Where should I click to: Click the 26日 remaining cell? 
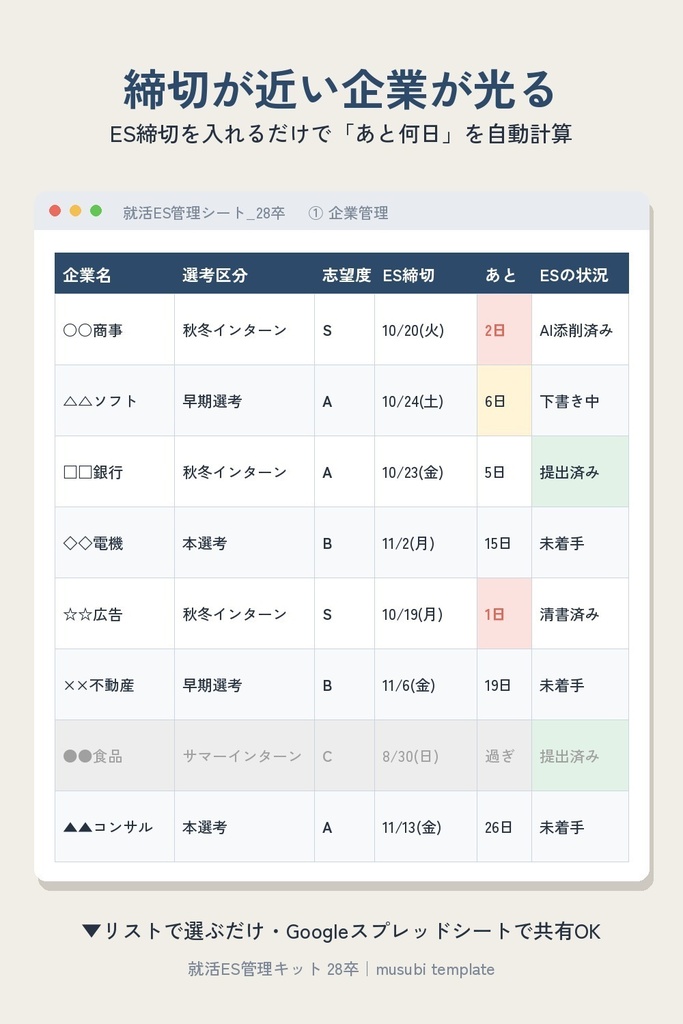(504, 827)
